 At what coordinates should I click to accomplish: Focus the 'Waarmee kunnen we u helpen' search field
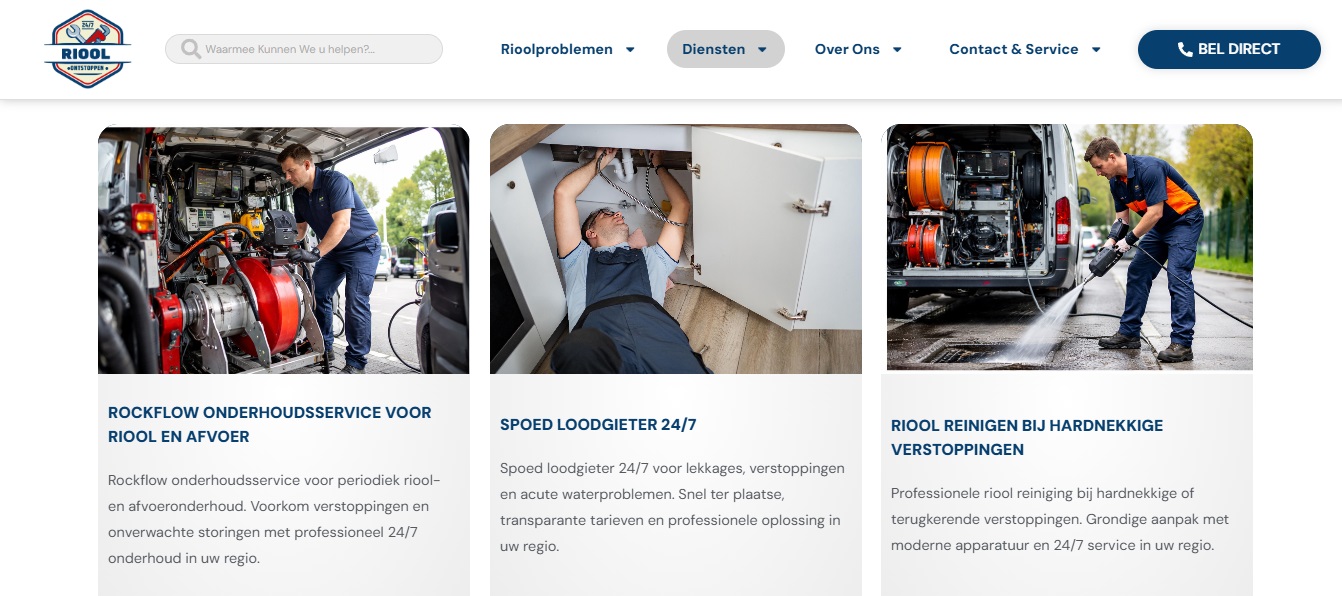(x=304, y=49)
